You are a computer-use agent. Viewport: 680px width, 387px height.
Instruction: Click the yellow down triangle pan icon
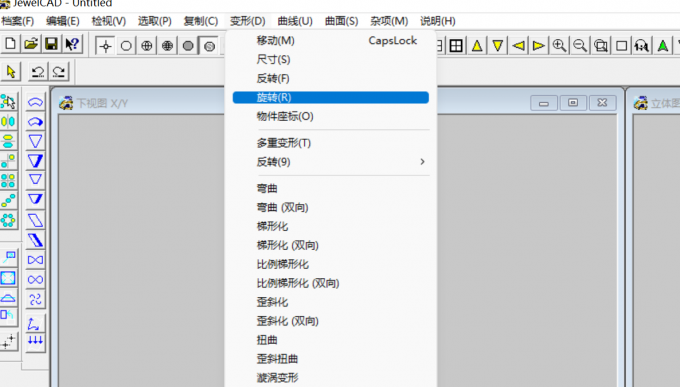(497, 46)
